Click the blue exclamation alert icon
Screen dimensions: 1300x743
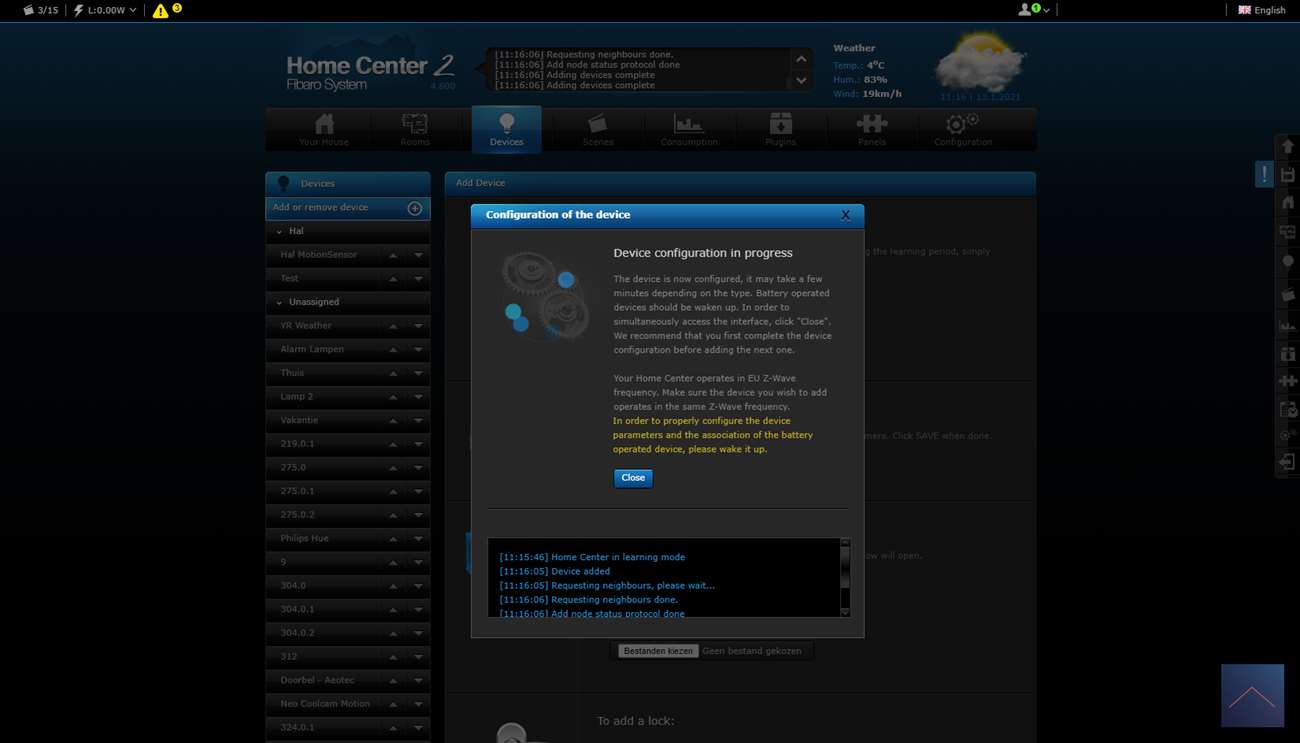1264,174
